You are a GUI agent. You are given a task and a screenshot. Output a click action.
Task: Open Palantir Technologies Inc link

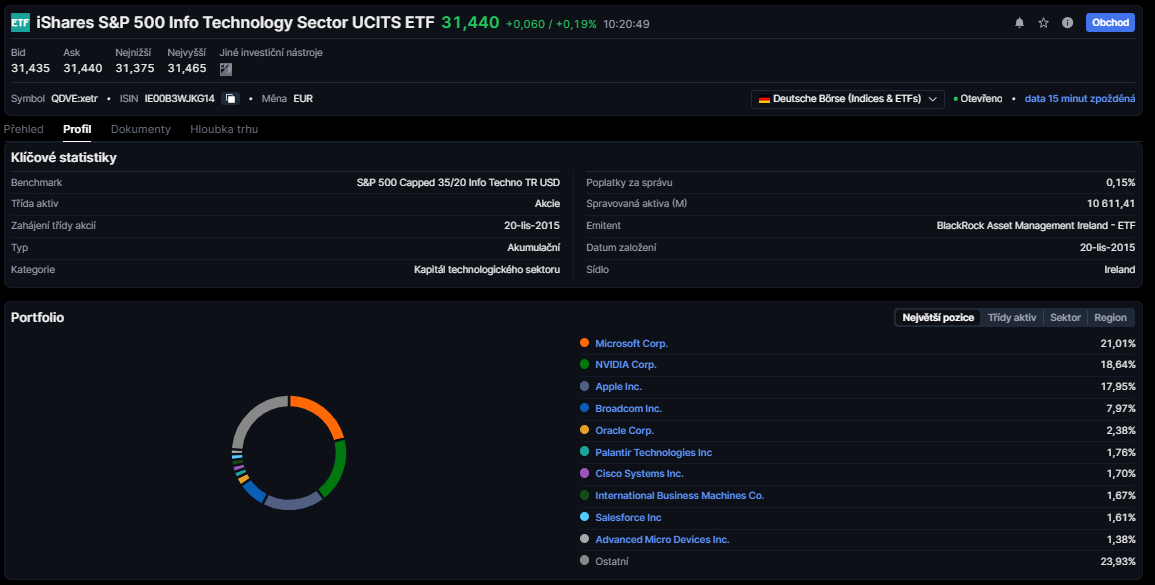653,452
